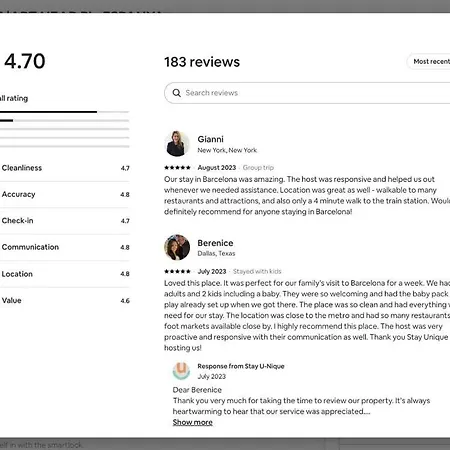Expand host response with Show more
Viewport: 450px width, 450px height.
coord(192,422)
